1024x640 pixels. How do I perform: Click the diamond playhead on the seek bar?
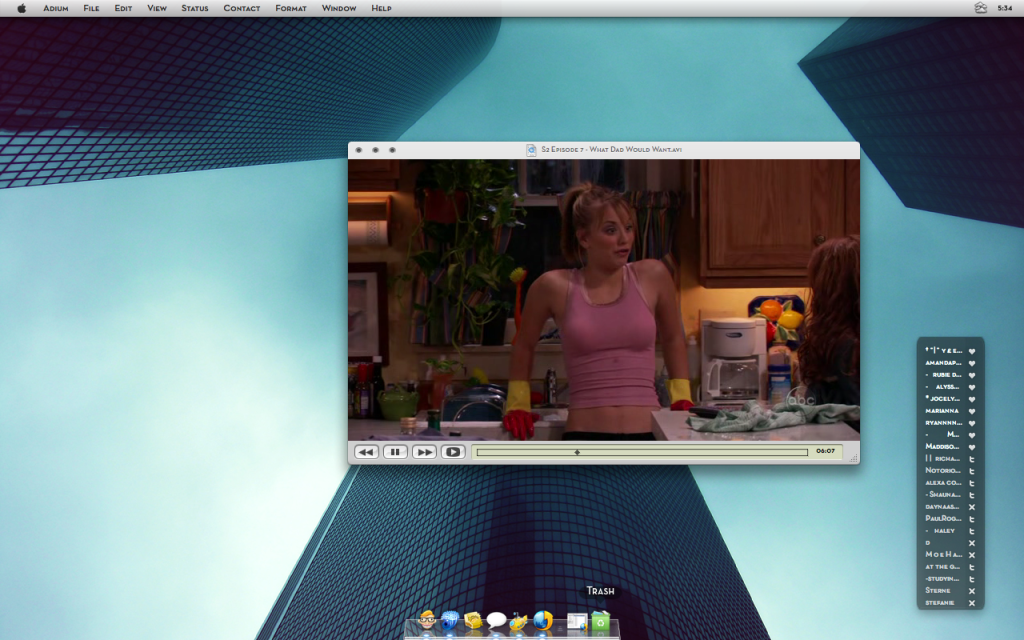coord(577,452)
